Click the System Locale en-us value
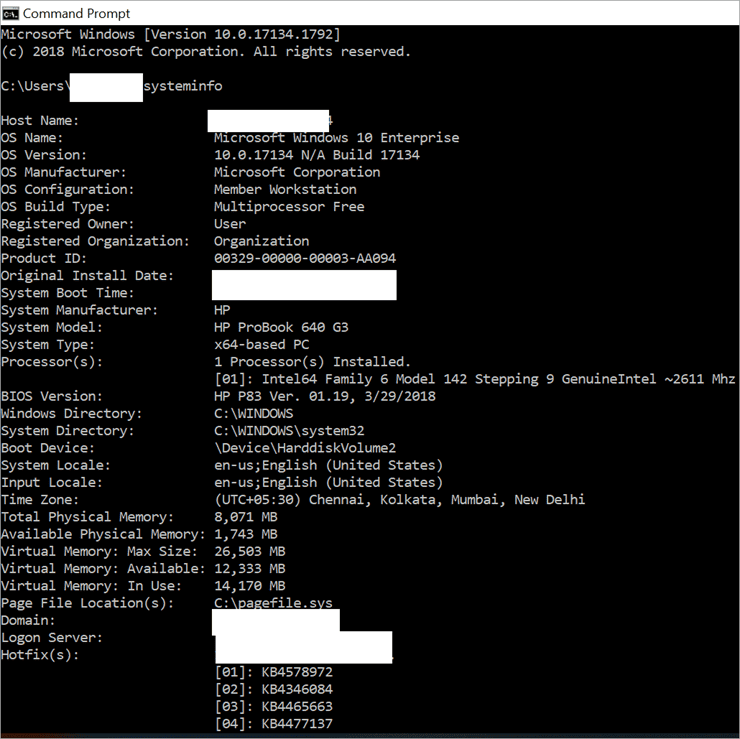The height and width of the screenshot is (739, 740). [328, 465]
